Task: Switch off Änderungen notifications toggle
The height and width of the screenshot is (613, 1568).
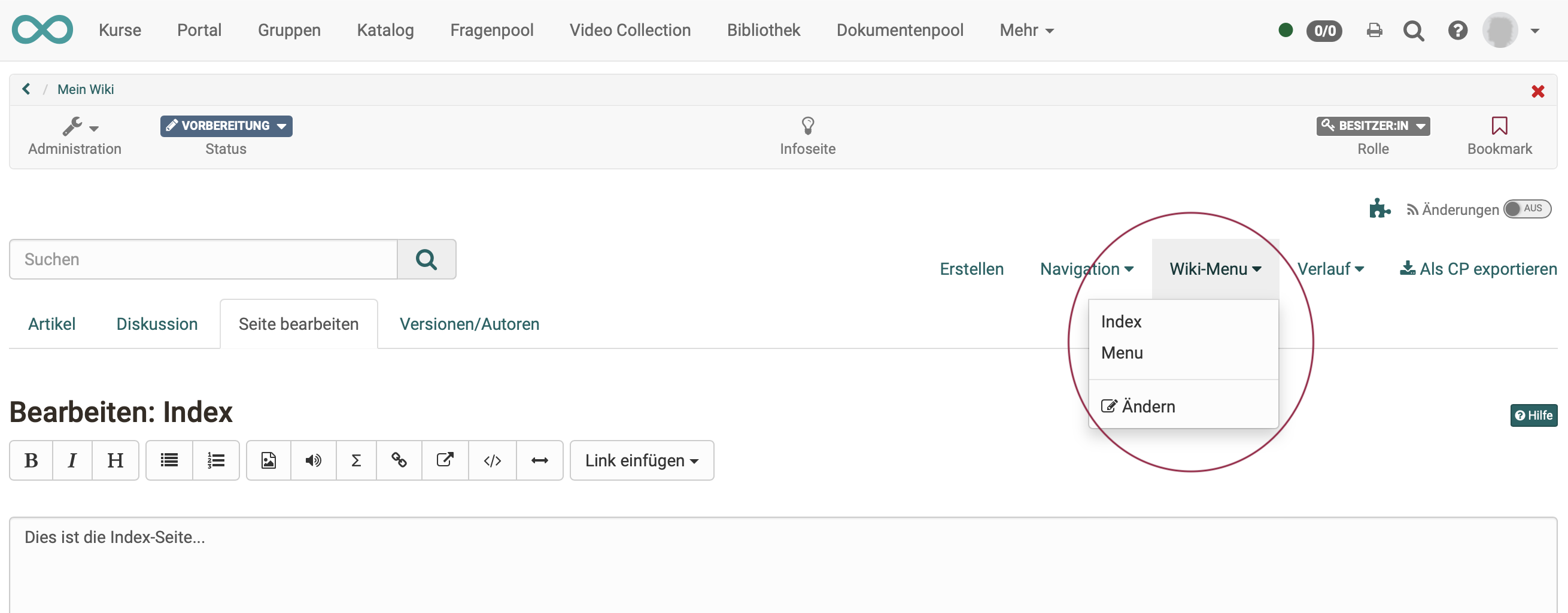Action: [1527, 209]
